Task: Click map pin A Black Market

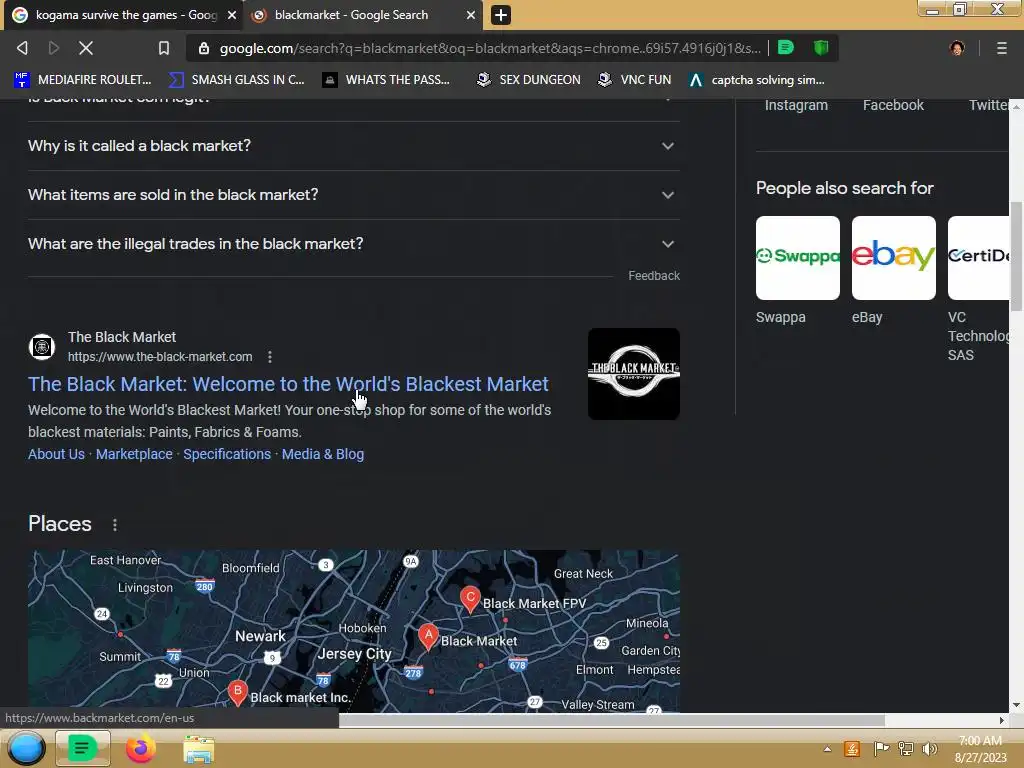Action: click(428, 636)
